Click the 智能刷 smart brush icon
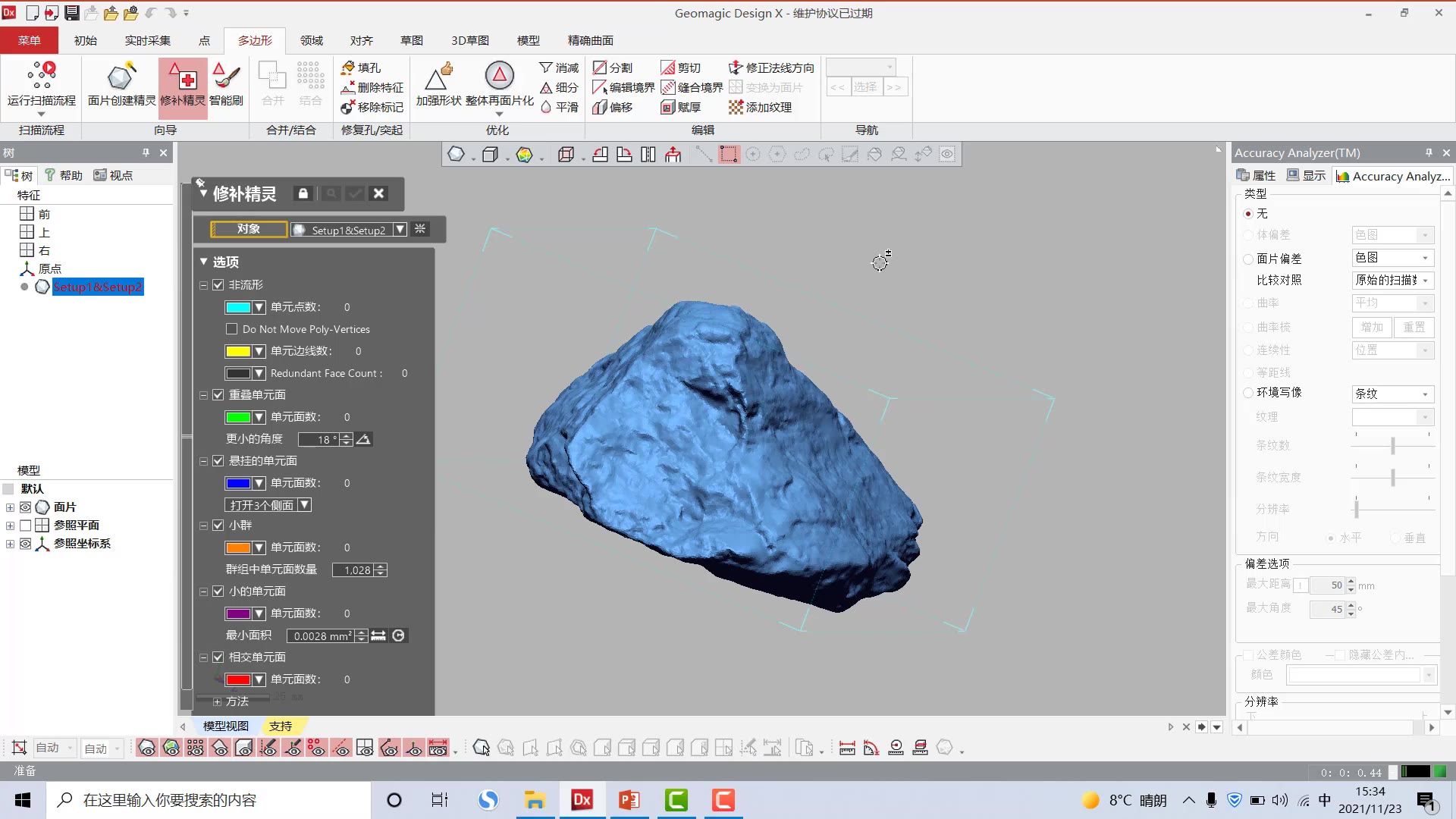Viewport: 1456px width, 819px height. [226, 77]
